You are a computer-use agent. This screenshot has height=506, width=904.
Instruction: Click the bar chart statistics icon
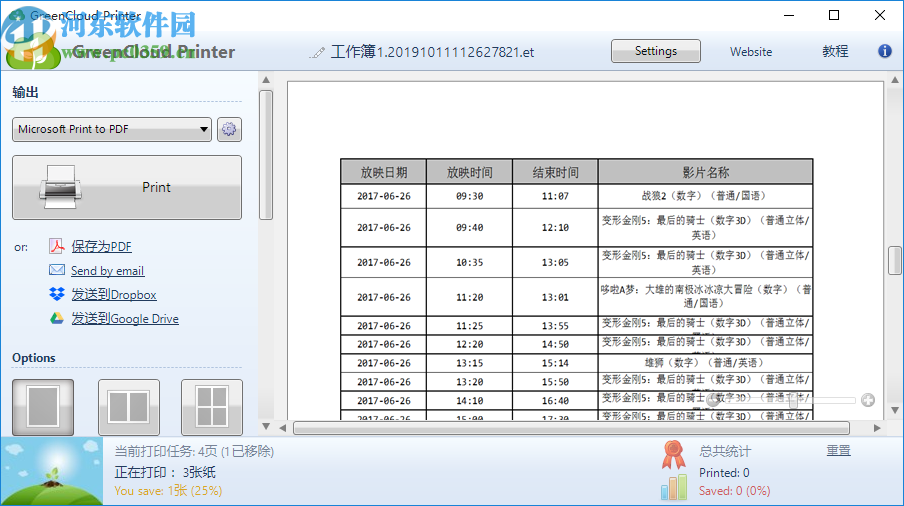pos(674,487)
